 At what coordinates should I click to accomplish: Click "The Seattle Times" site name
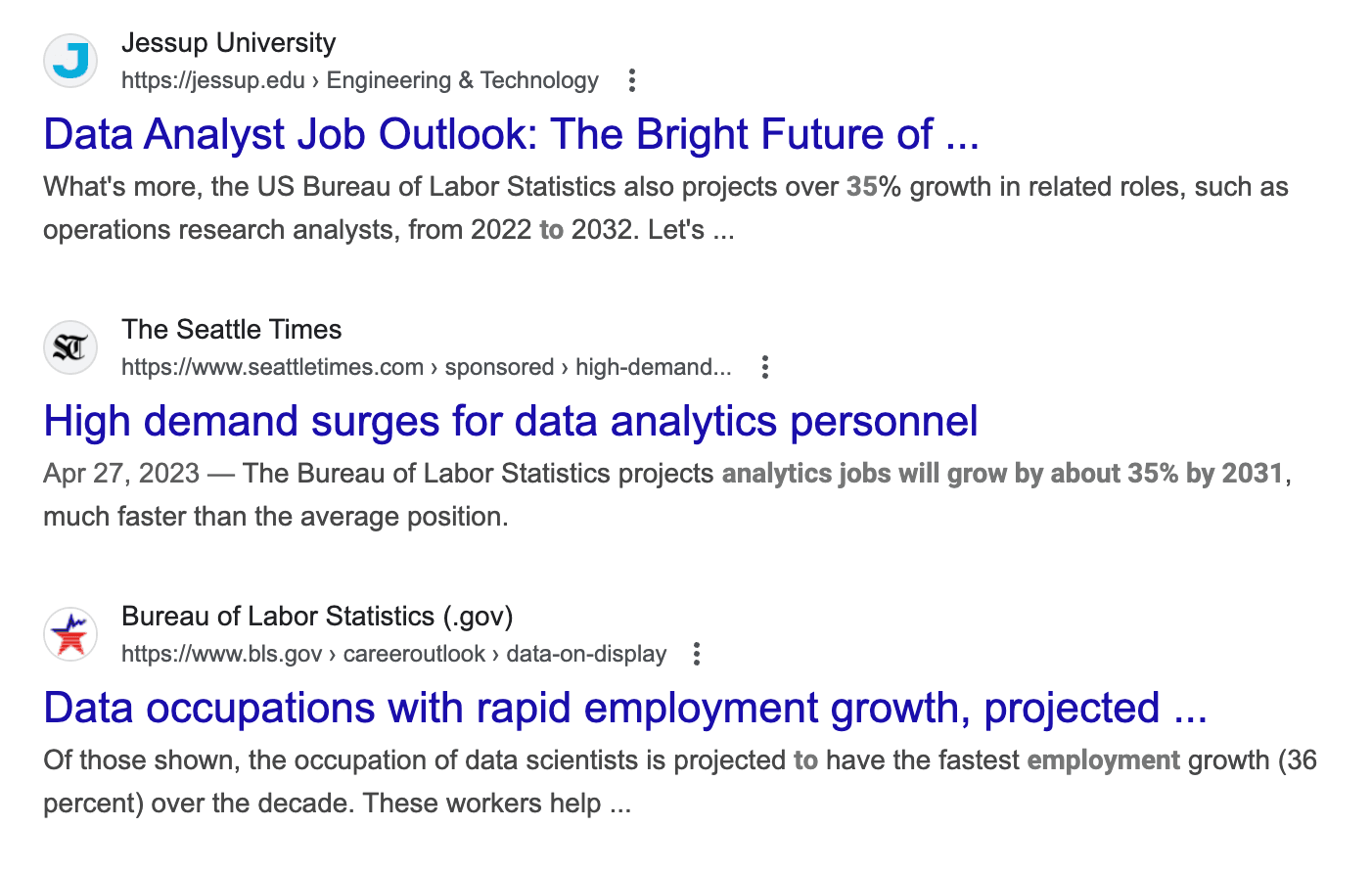pos(231,330)
